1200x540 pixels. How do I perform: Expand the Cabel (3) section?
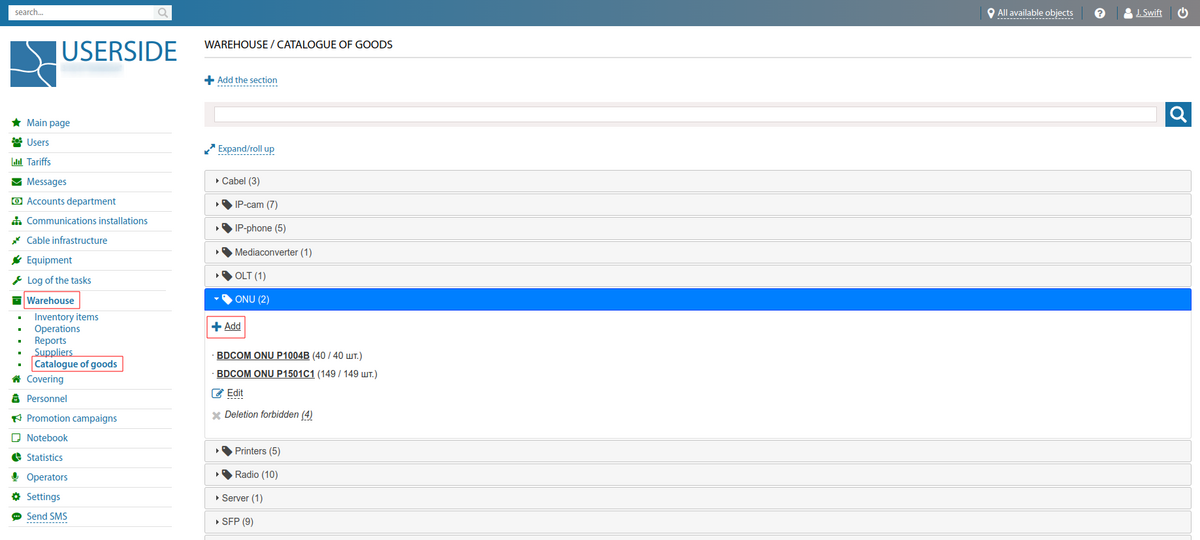(x=240, y=181)
